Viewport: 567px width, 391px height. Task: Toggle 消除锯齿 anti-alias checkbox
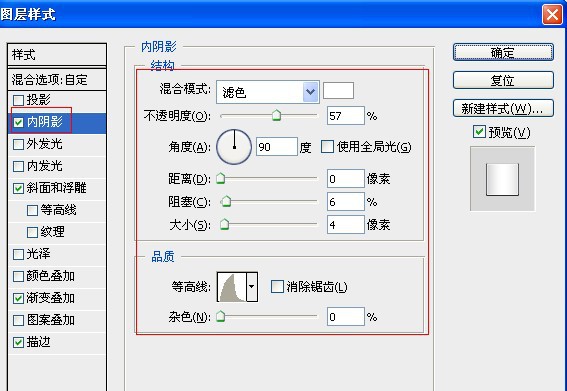coord(277,287)
